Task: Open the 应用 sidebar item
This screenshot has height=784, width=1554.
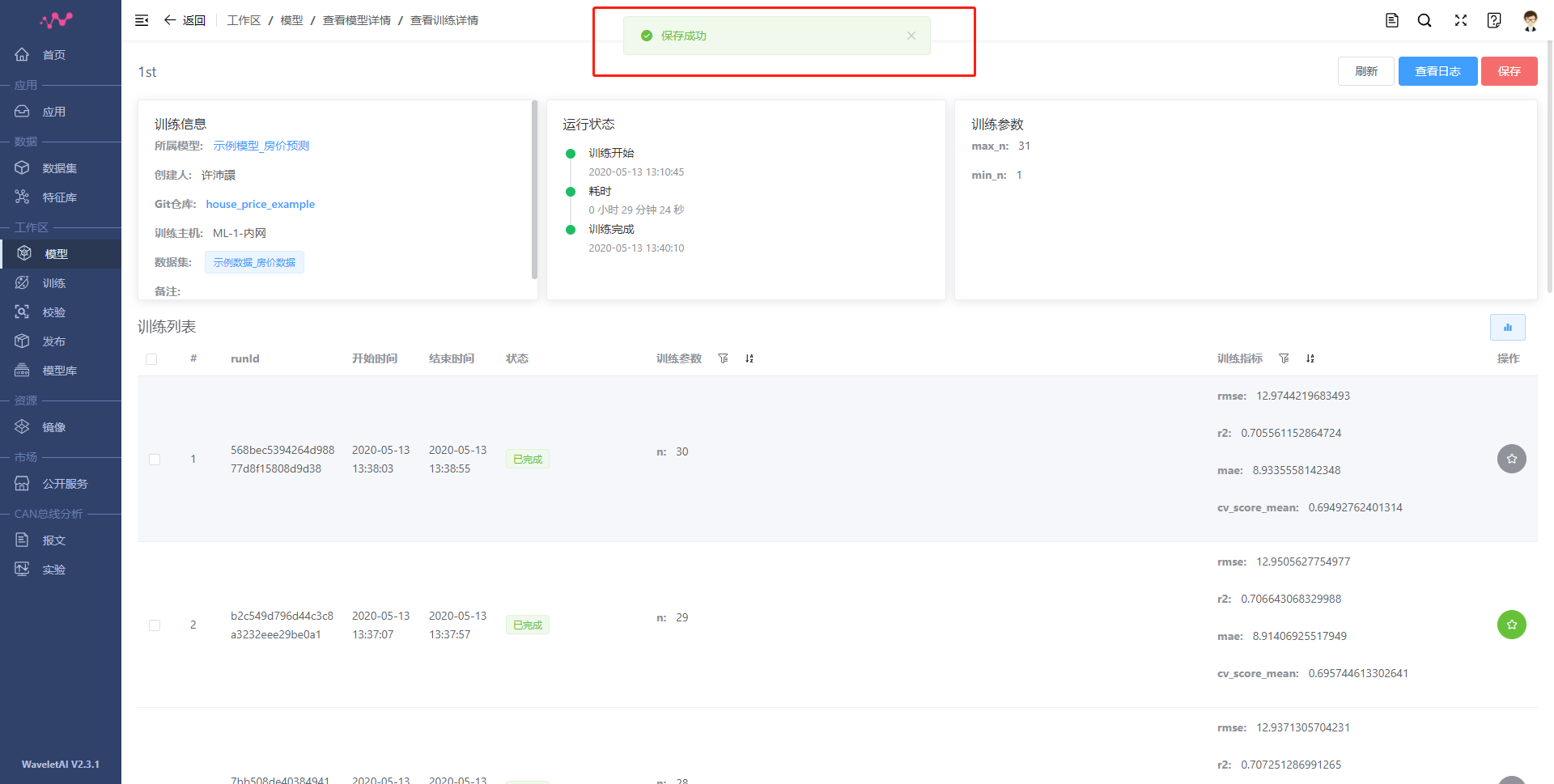Action: (x=61, y=112)
